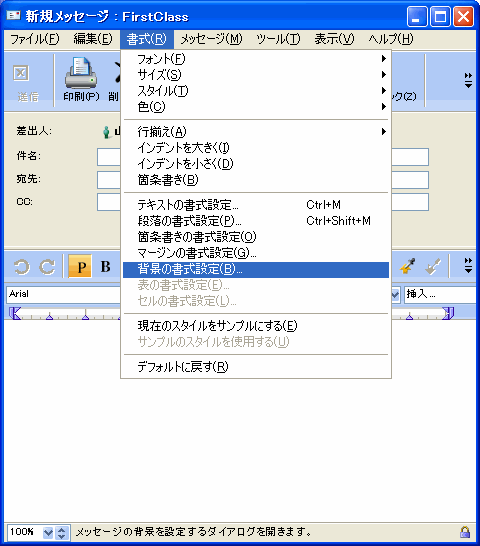Toggle the plain text P button
480x546 pixels.
(80, 267)
